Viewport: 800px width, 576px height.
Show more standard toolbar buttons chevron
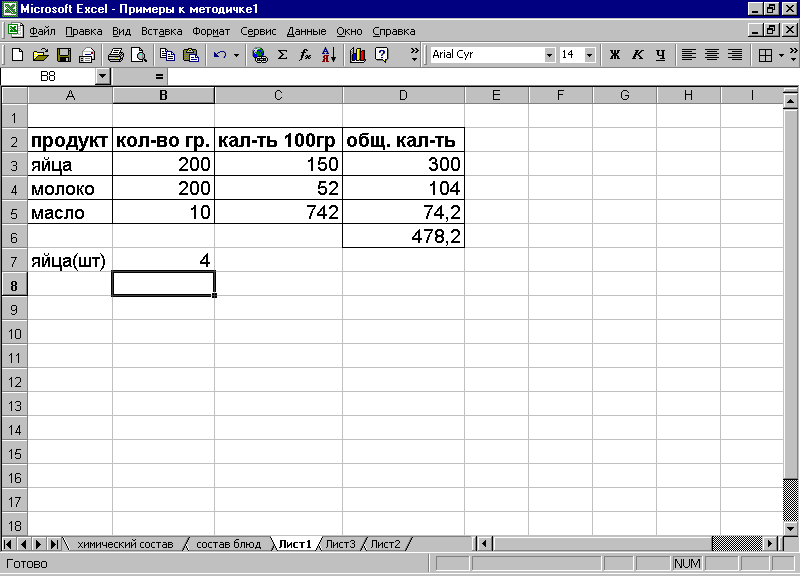point(414,55)
